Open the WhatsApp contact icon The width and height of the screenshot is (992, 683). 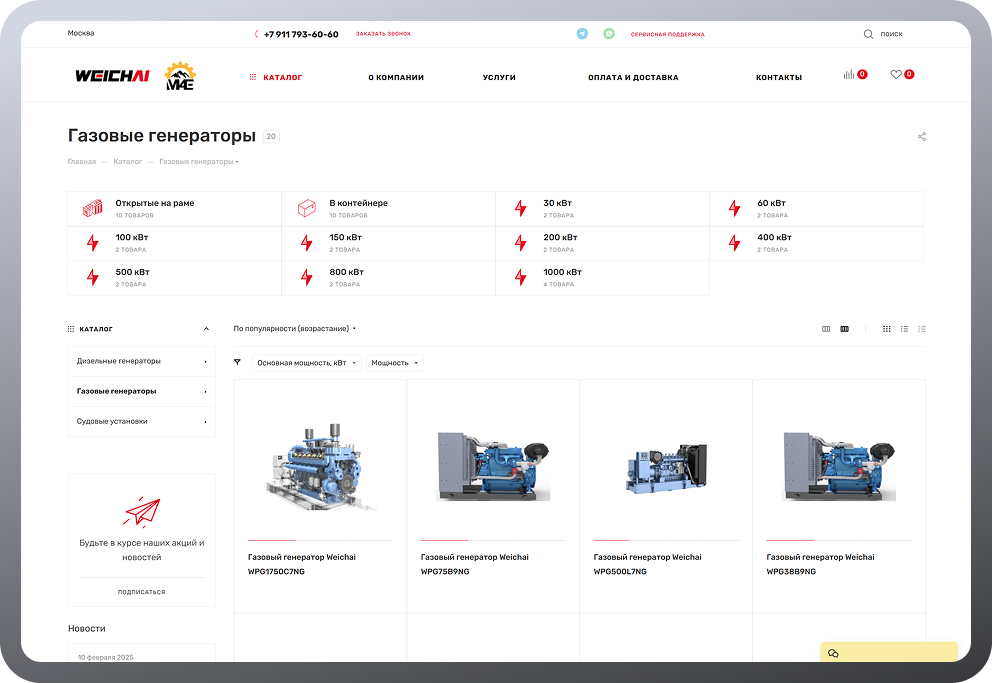pyautogui.click(x=609, y=34)
